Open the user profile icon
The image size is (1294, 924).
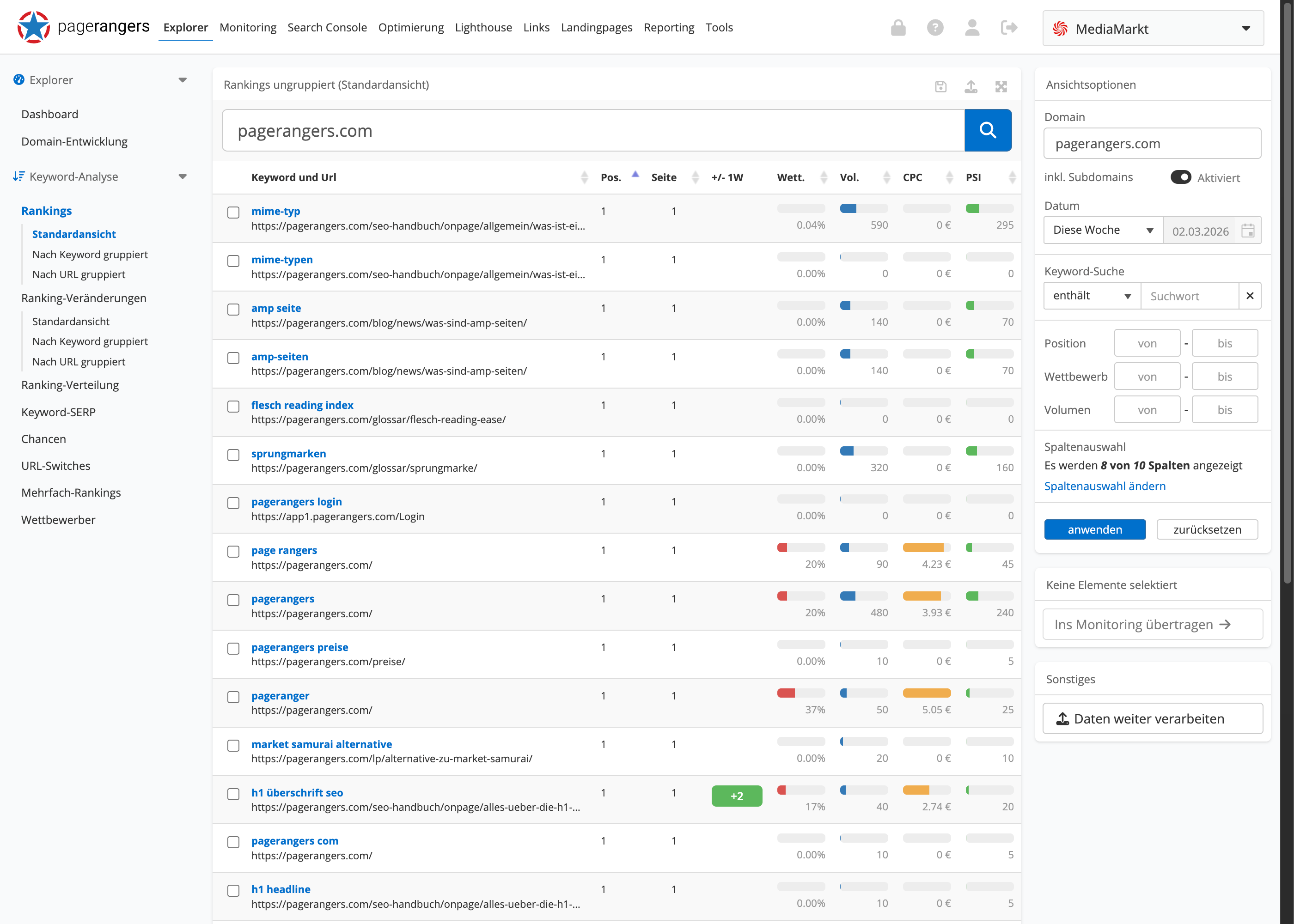(972, 27)
